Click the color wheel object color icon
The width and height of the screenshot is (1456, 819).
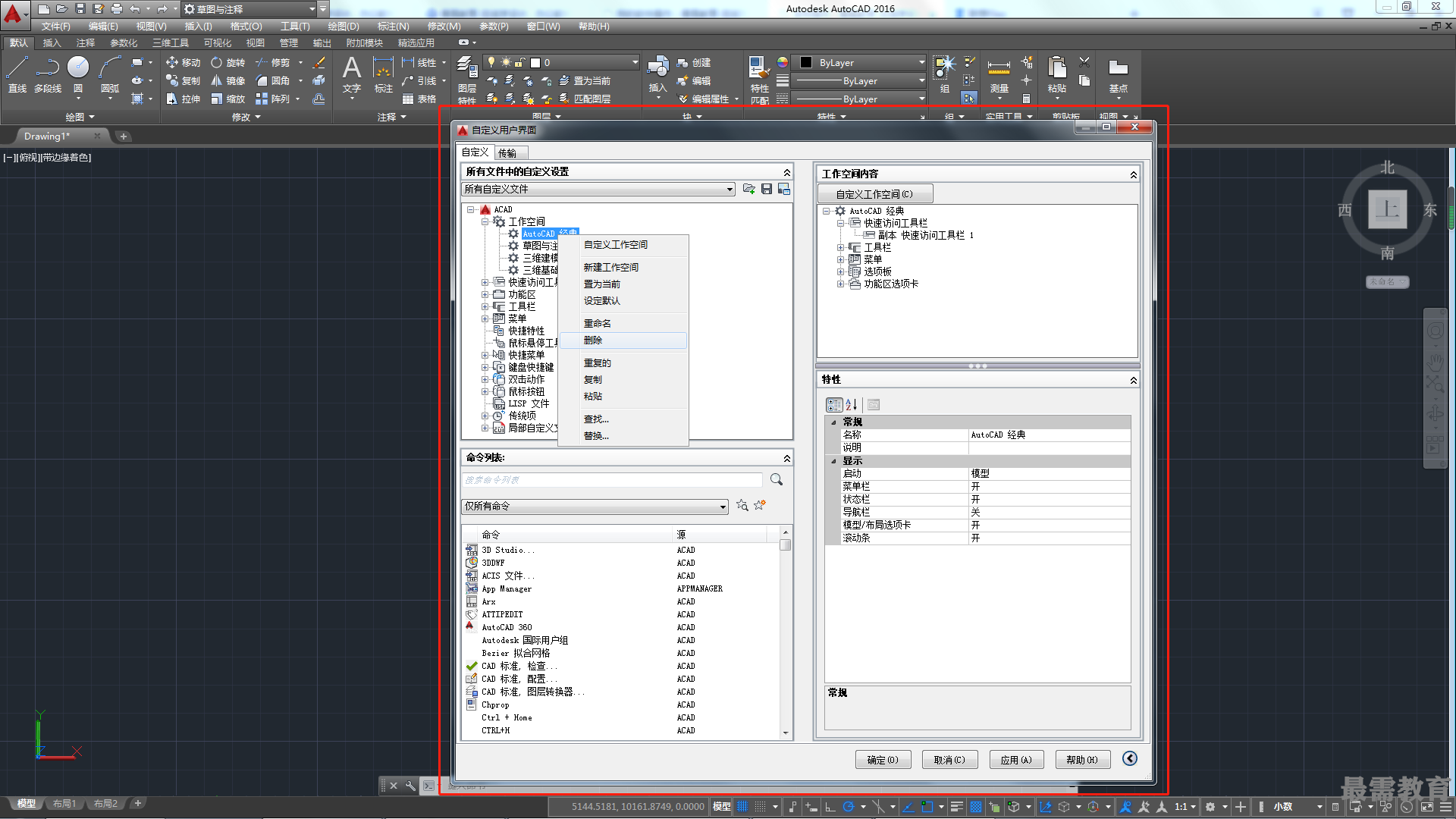pyautogui.click(x=783, y=62)
